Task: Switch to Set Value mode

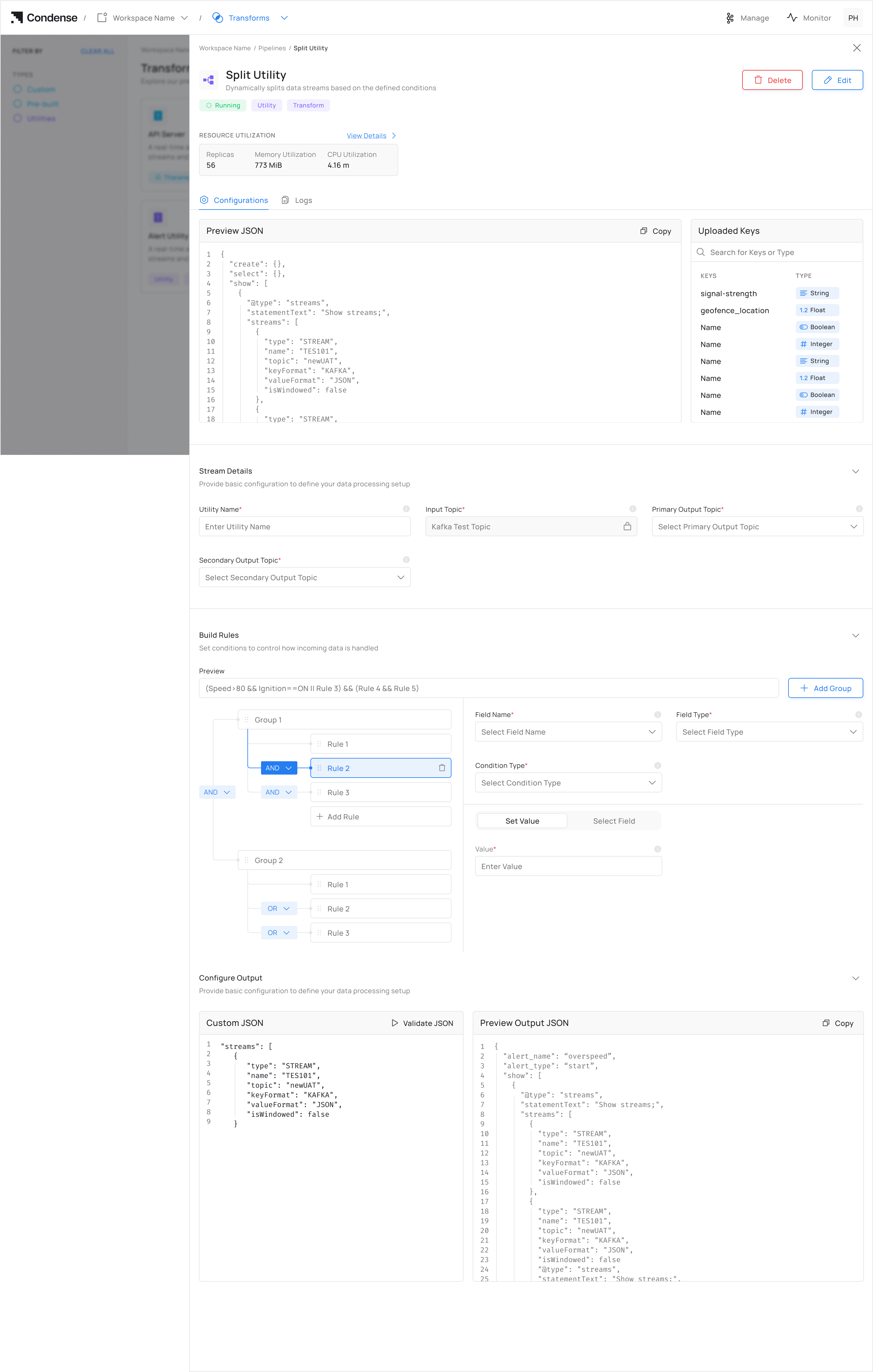Action: (522, 821)
